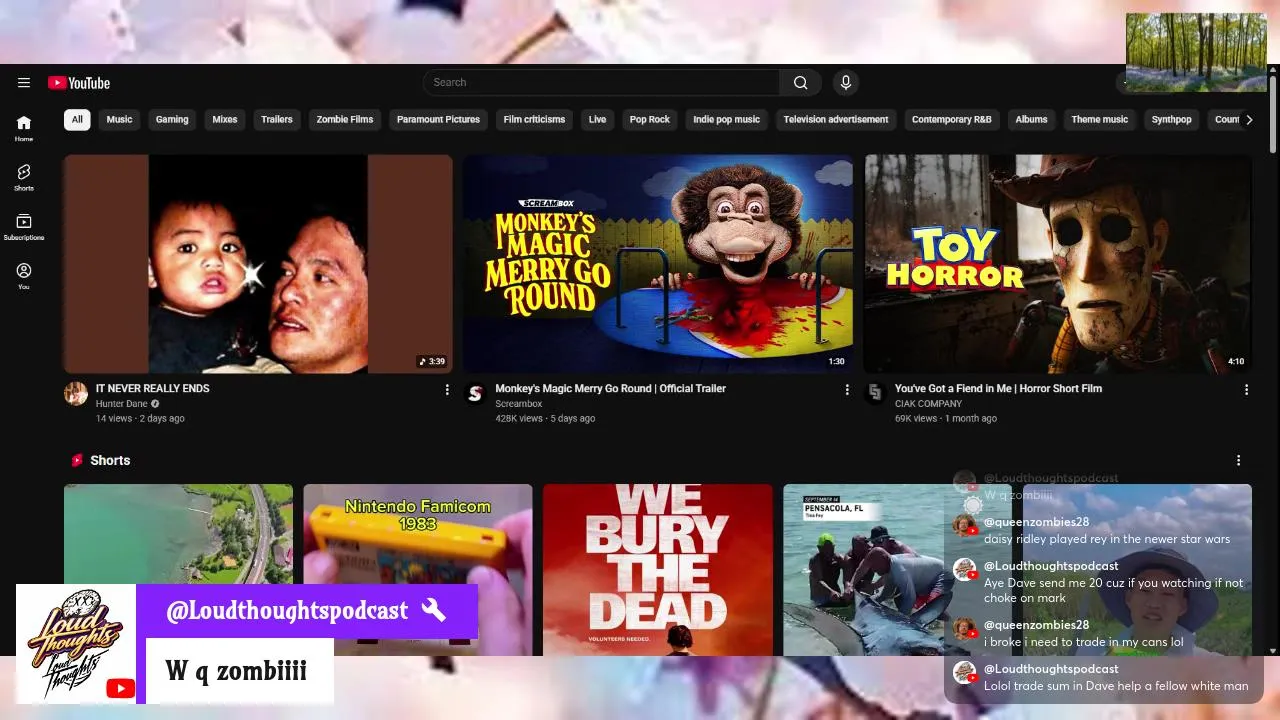The image size is (1280, 720).
Task: Open Subscriptions in sidebar
Action: [24, 226]
